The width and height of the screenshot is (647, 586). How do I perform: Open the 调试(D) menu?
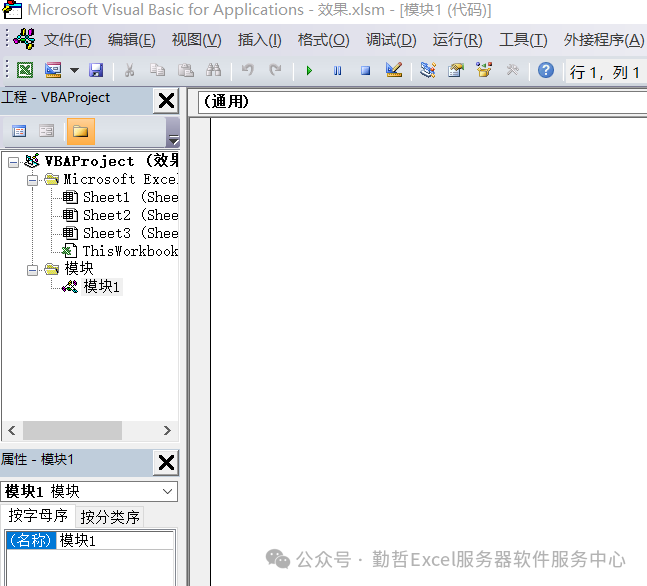391,40
